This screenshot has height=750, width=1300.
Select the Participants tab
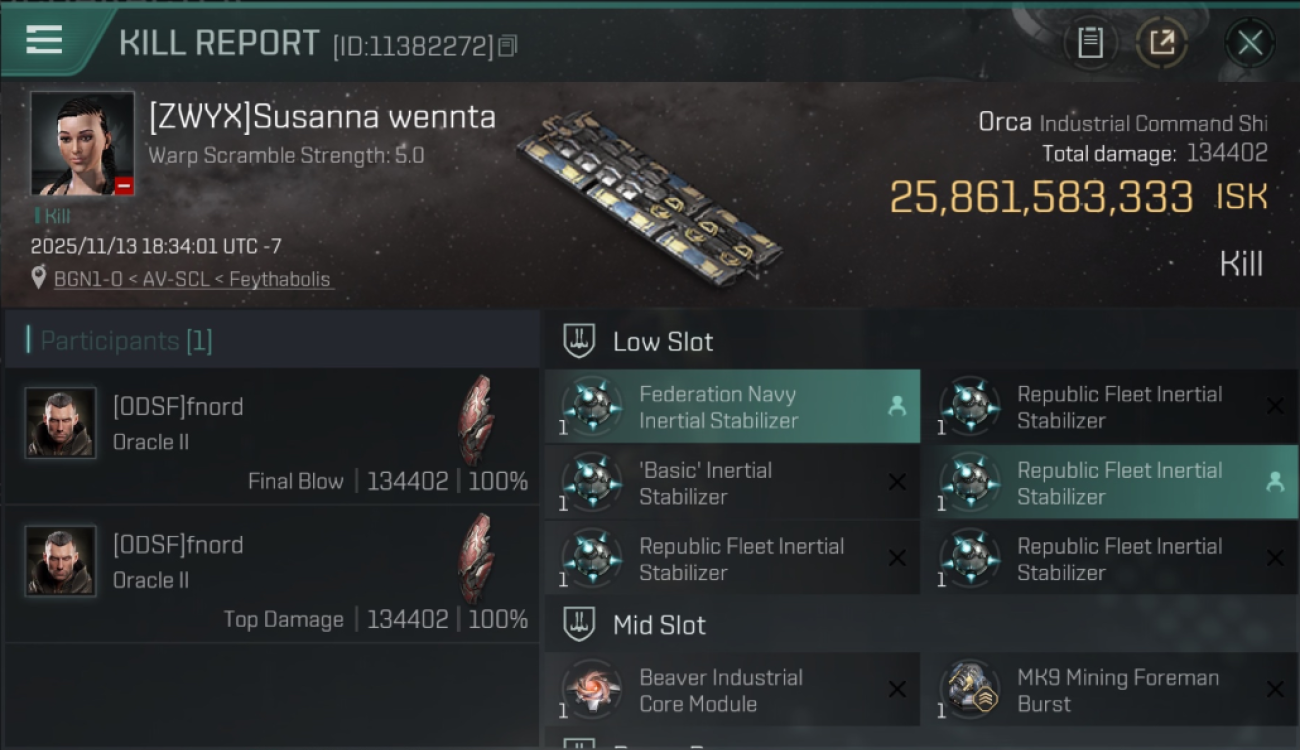coord(126,341)
